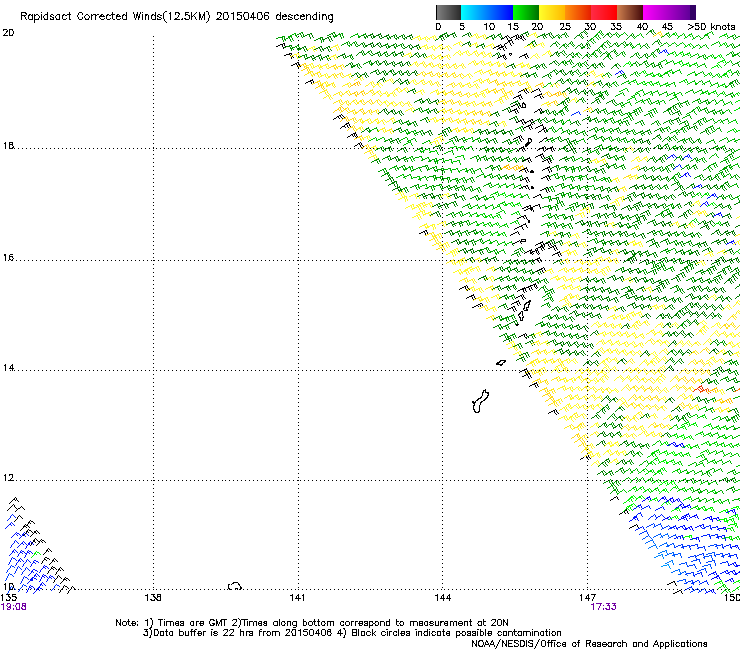Click the purple 19:08 time stamp
Viewport: 740px width, 650px height.
pyautogui.click(x=14, y=607)
